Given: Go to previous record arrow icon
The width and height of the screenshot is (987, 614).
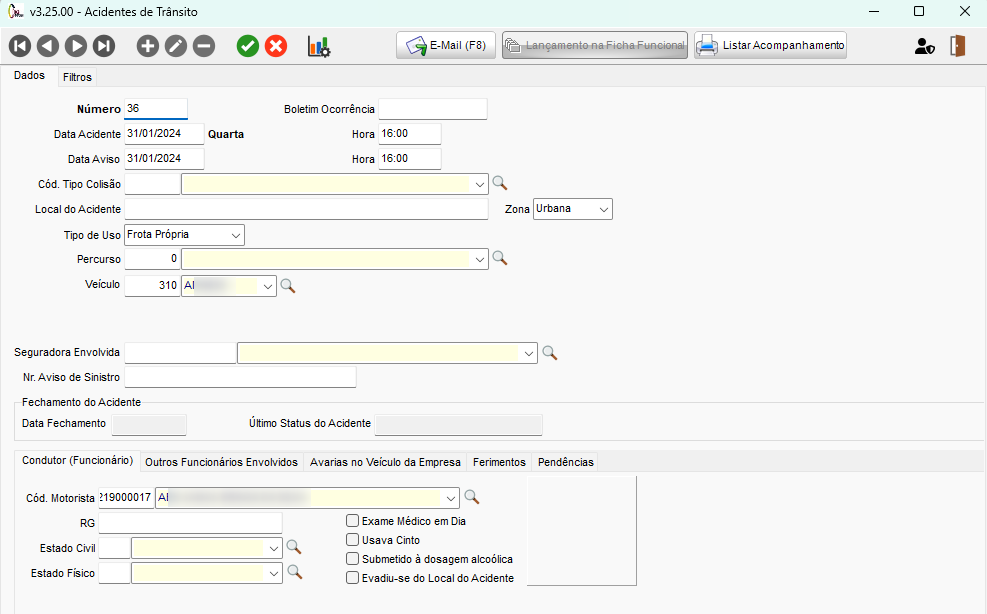Looking at the screenshot, I should (48, 46).
